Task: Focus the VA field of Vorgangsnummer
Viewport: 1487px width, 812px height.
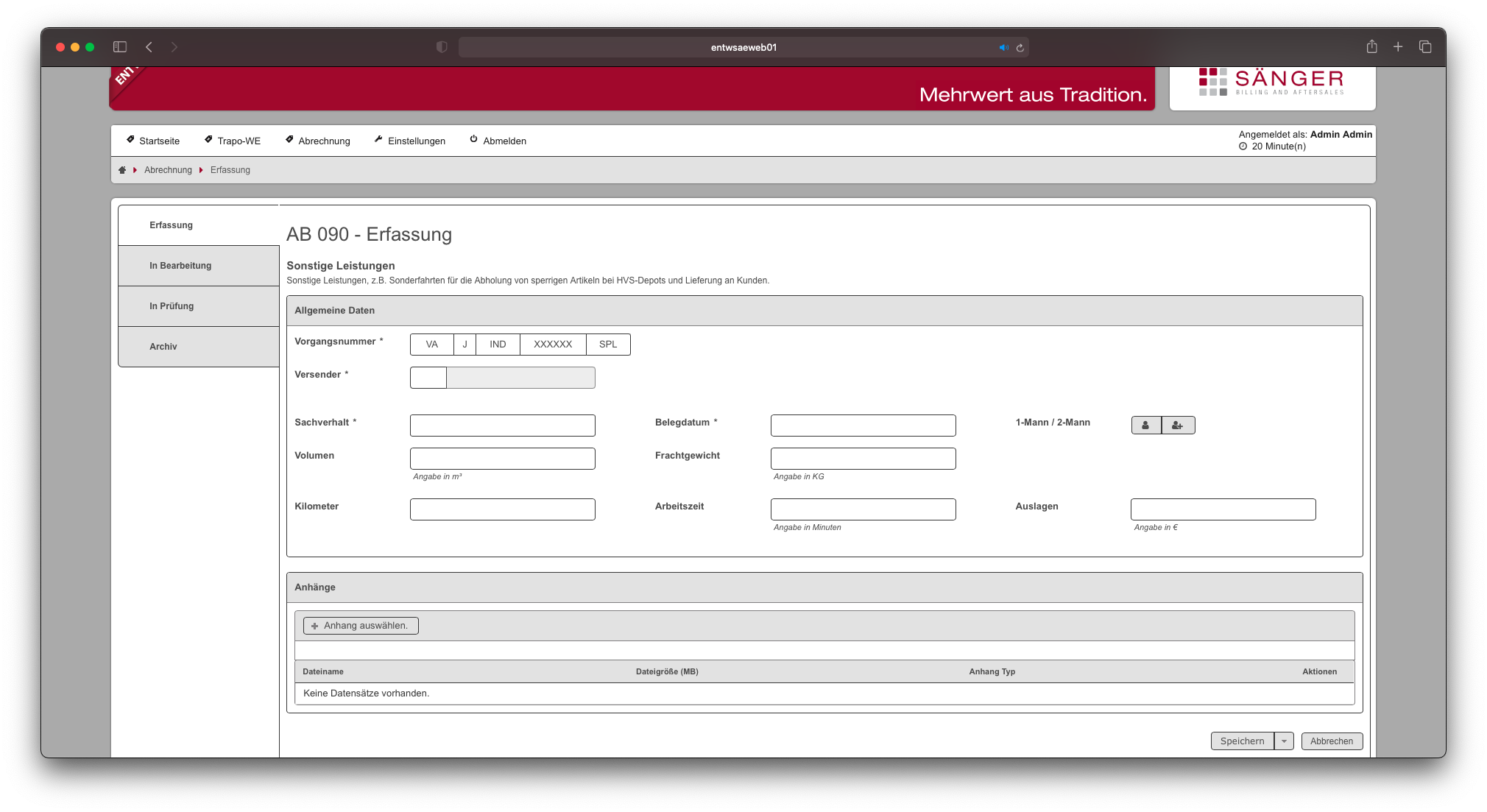Action: [x=432, y=345]
